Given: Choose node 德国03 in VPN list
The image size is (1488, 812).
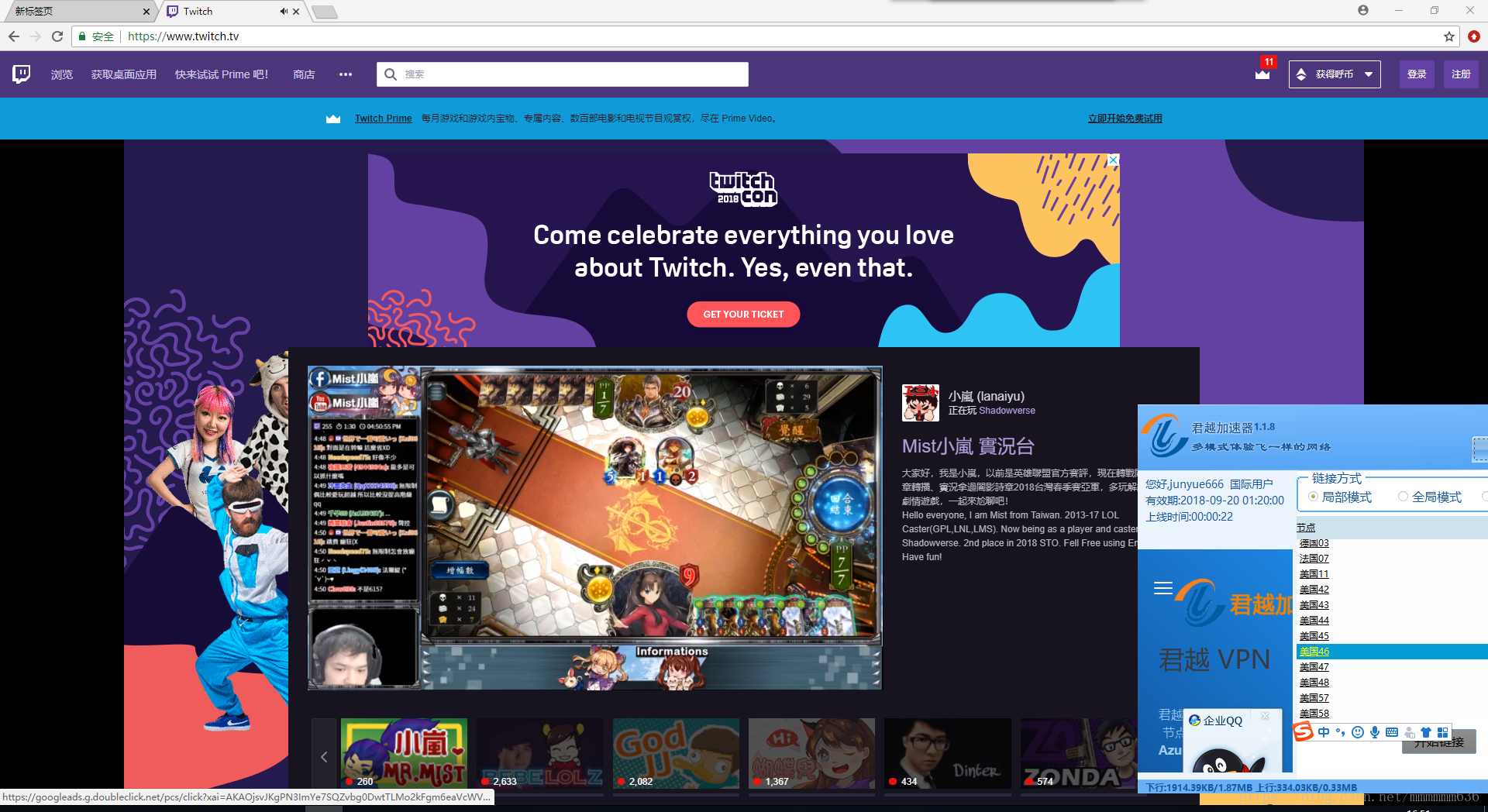Looking at the screenshot, I should pyautogui.click(x=1314, y=543).
